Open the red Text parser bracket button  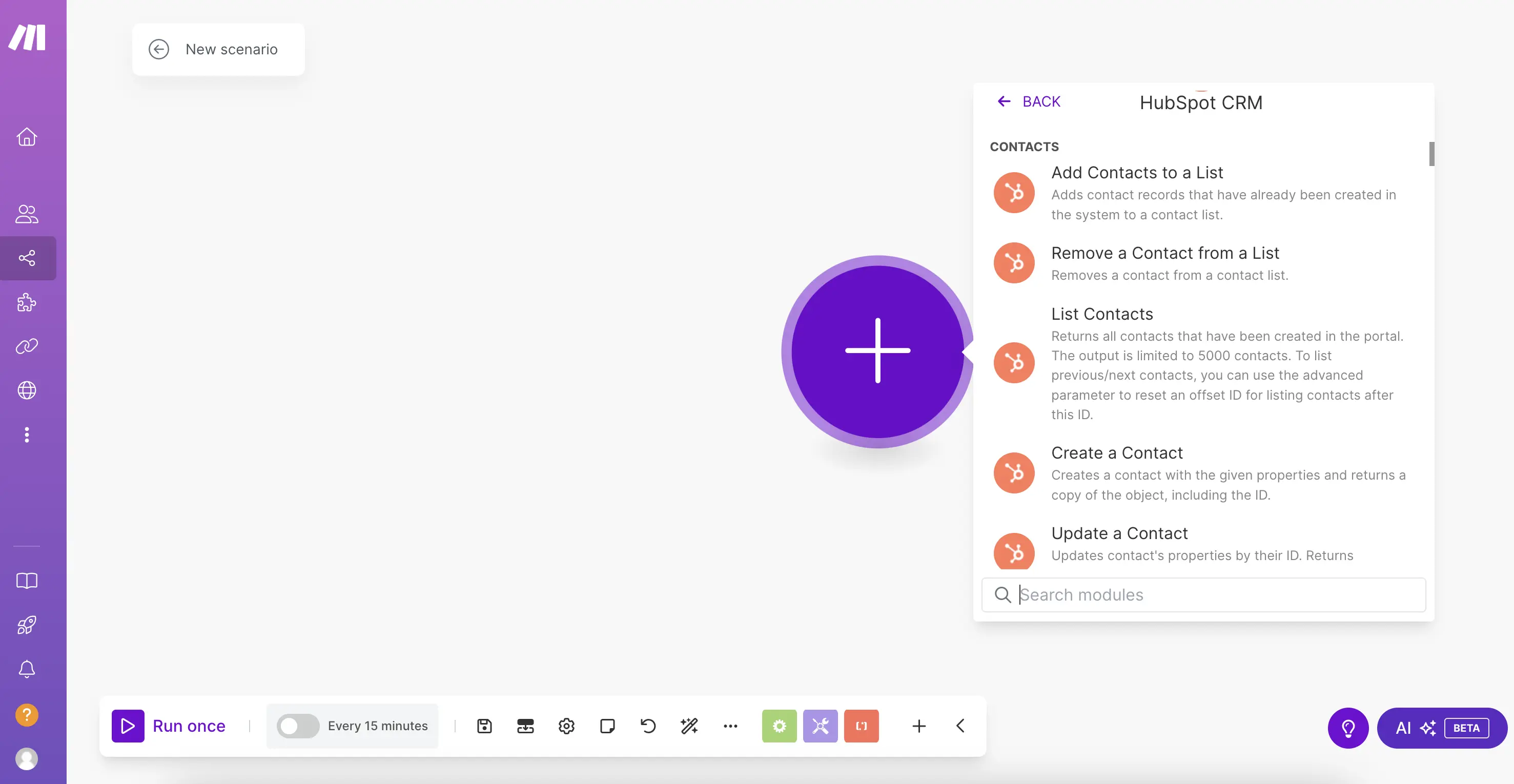[x=862, y=726]
